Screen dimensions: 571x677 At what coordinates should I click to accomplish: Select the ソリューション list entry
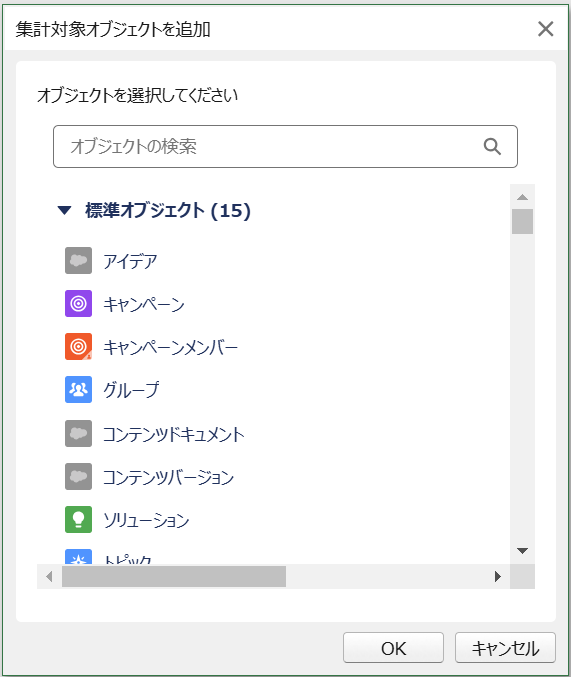[x=146, y=520]
